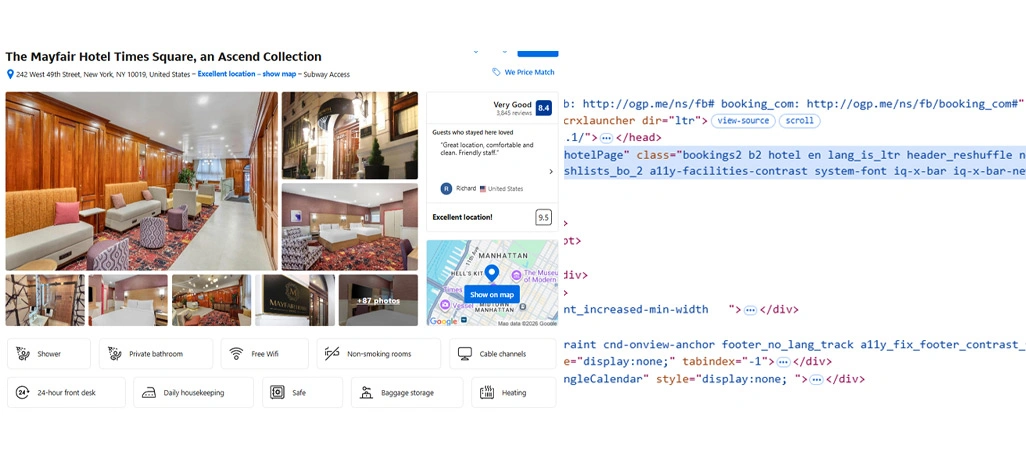The height and width of the screenshot is (466, 1026).
Task: Click the Non-smoking rooms icon
Action: (x=333, y=354)
